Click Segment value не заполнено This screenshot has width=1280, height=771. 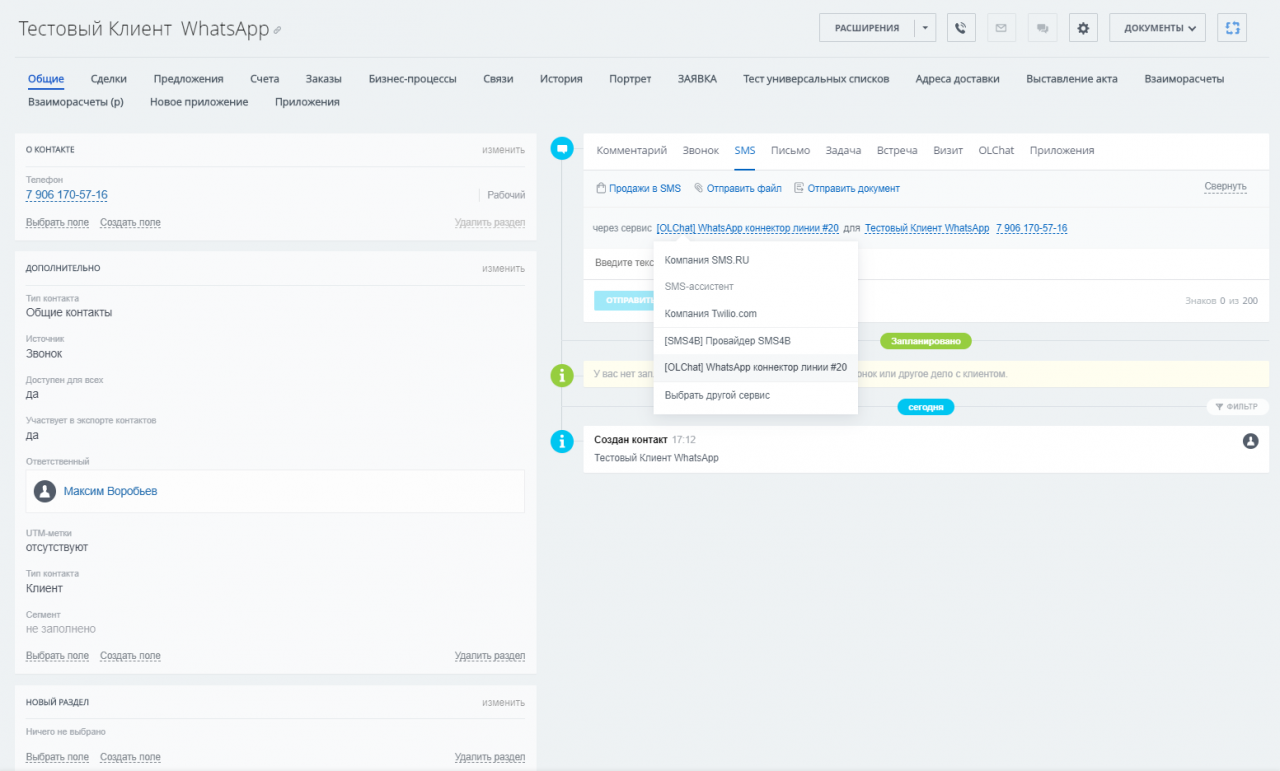pyautogui.click(x=61, y=629)
